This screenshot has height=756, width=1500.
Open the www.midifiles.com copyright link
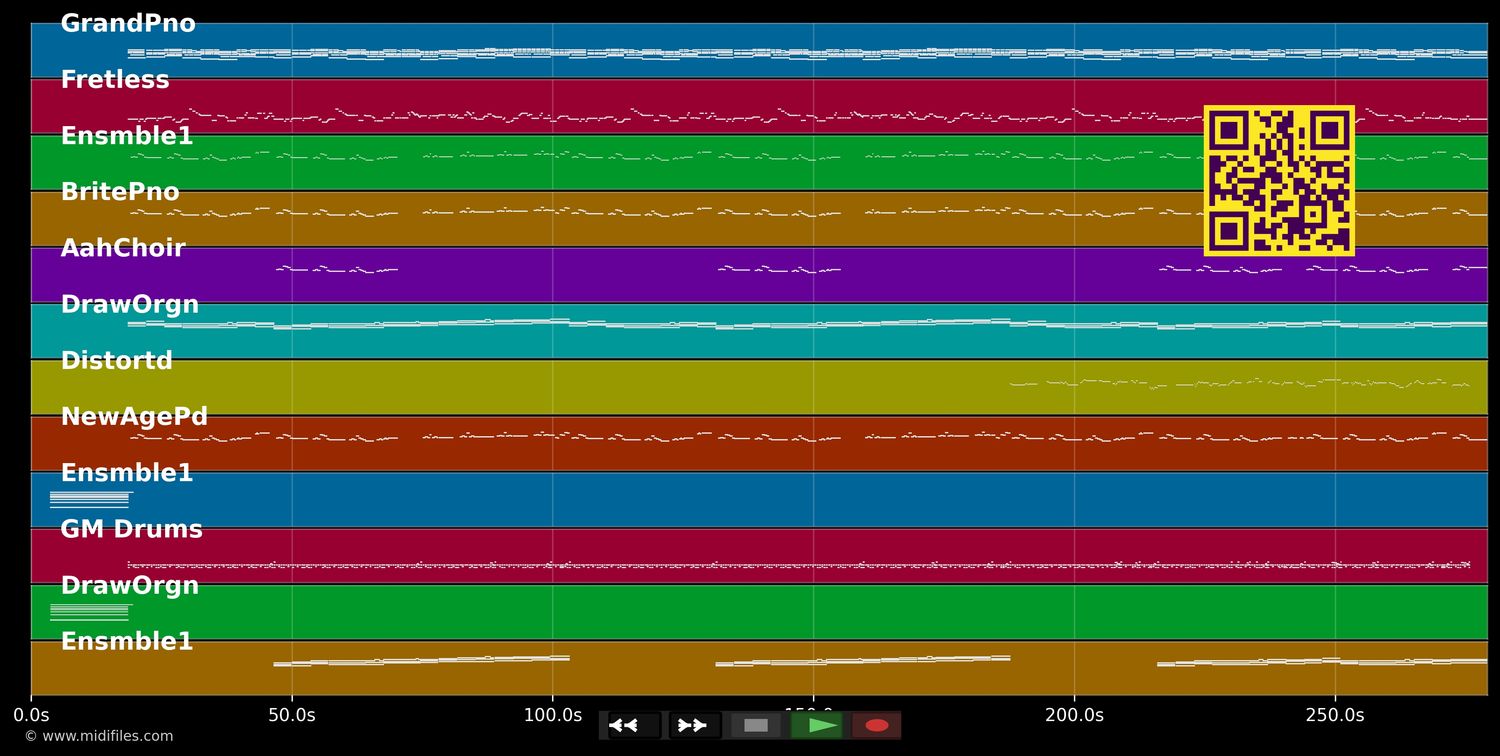[99, 736]
